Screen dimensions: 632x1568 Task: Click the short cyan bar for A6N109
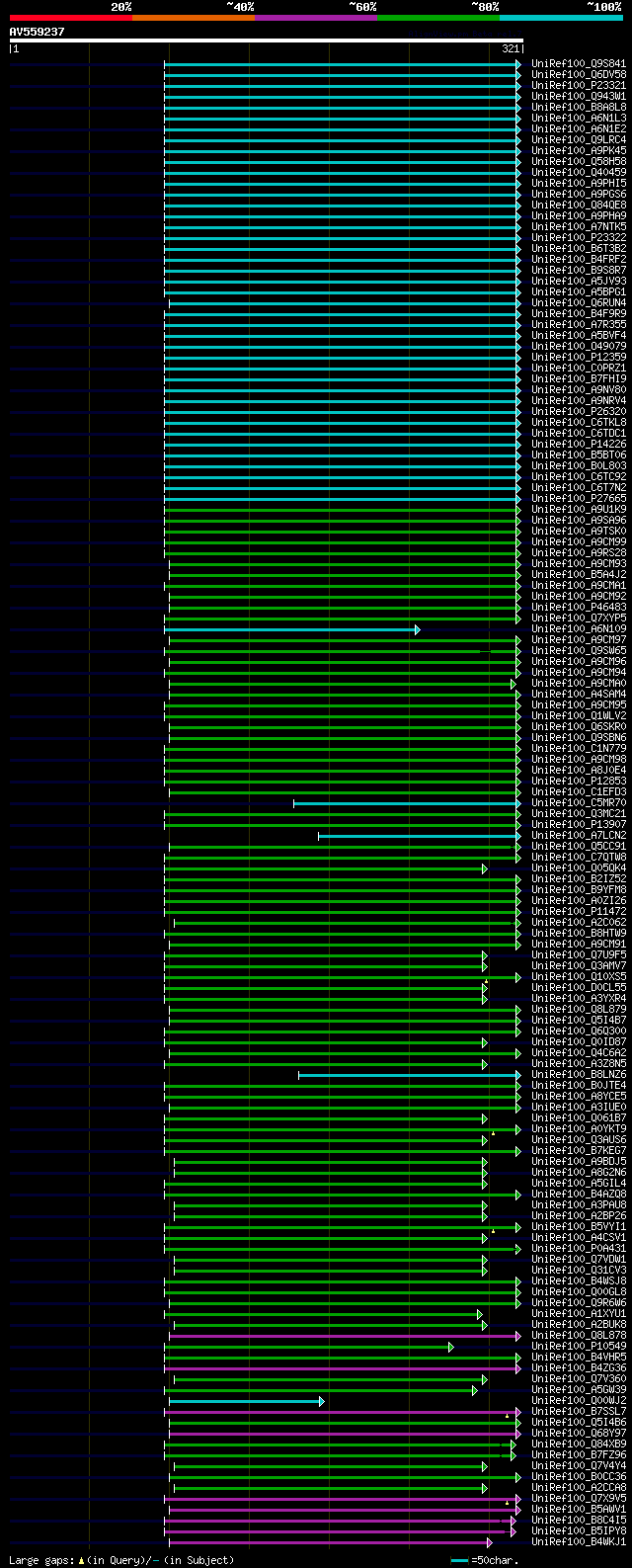(x=291, y=629)
